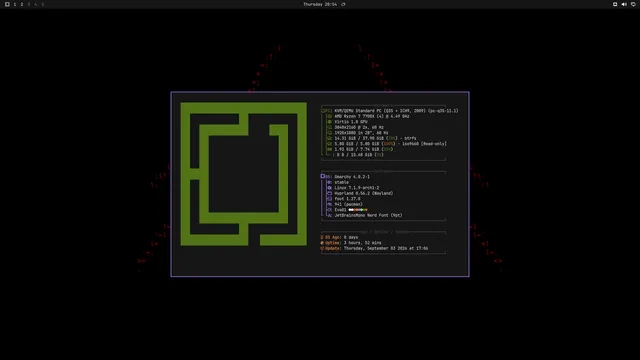Click the text 3840x2160 @ 2x, 60 Hz

click(x=359, y=127)
